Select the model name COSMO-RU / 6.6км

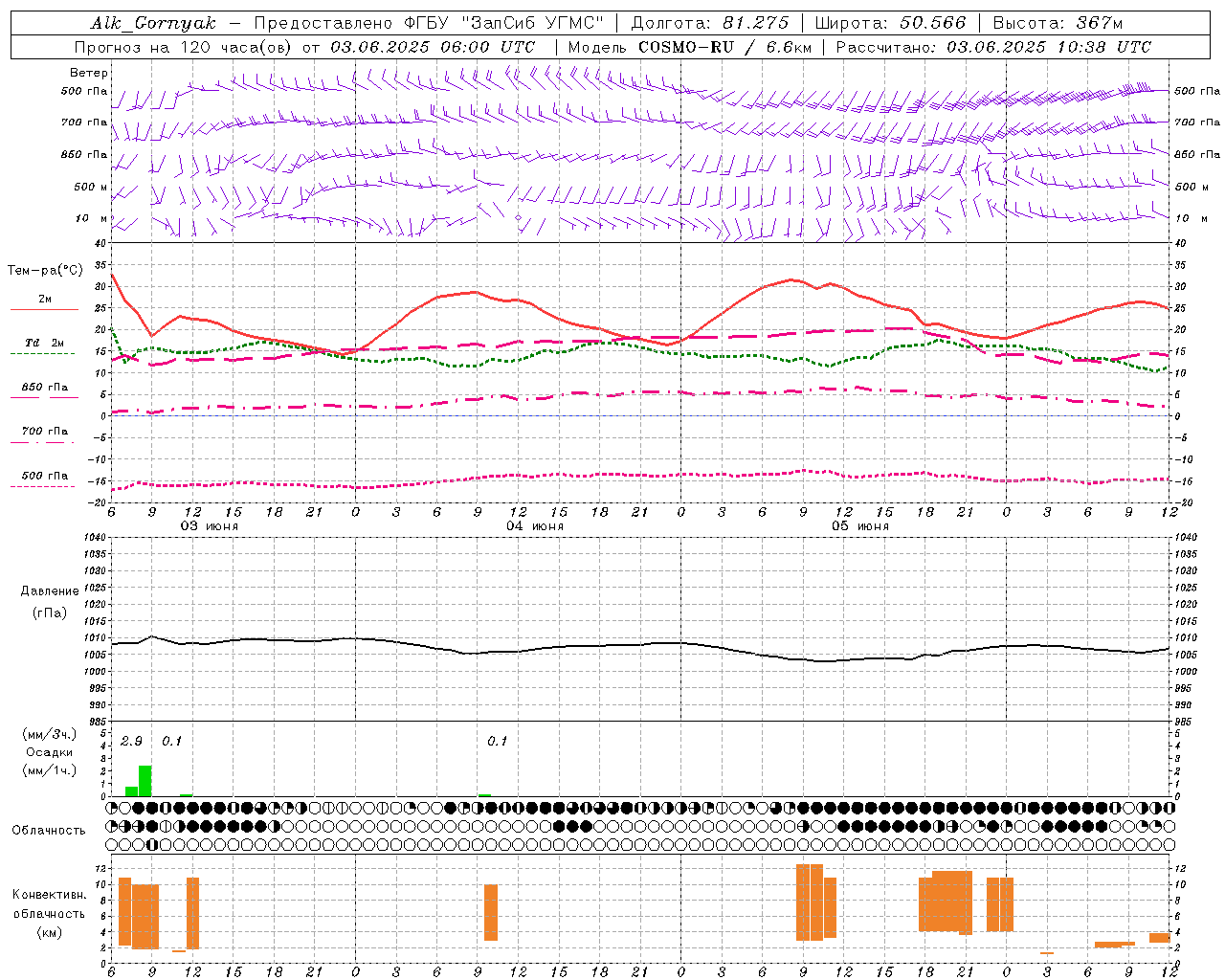tap(724, 47)
